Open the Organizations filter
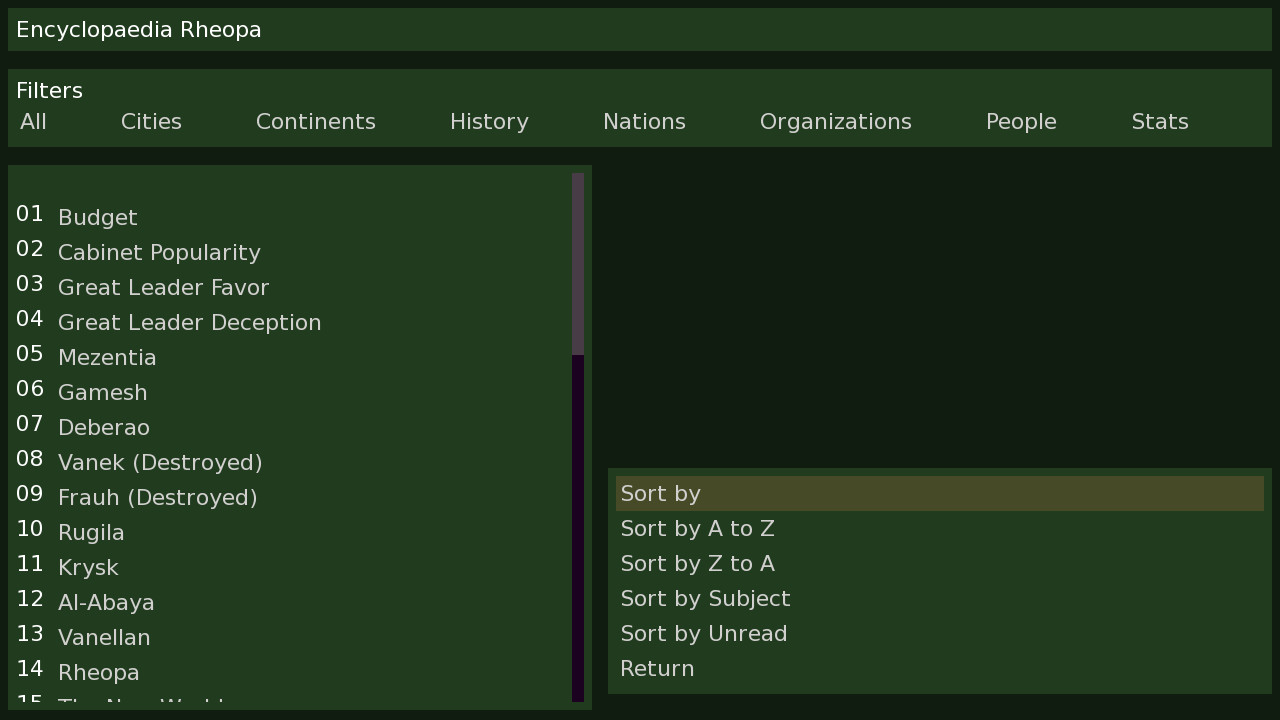 coord(836,121)
